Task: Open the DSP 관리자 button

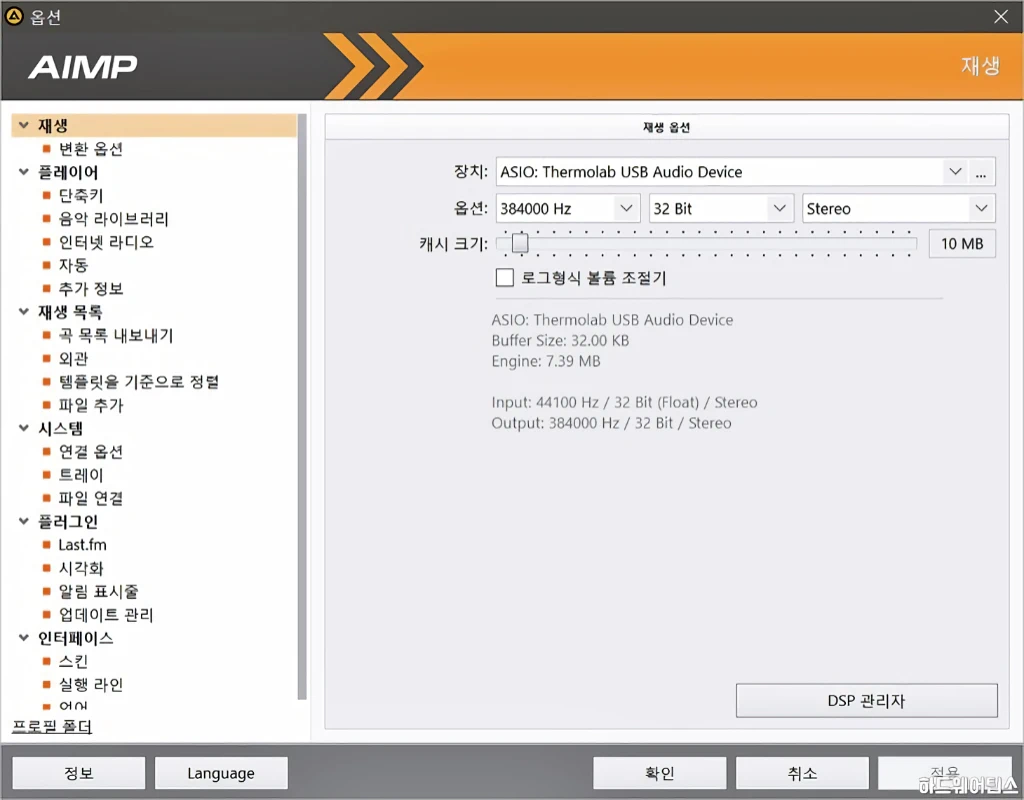Action: [867, 701]
